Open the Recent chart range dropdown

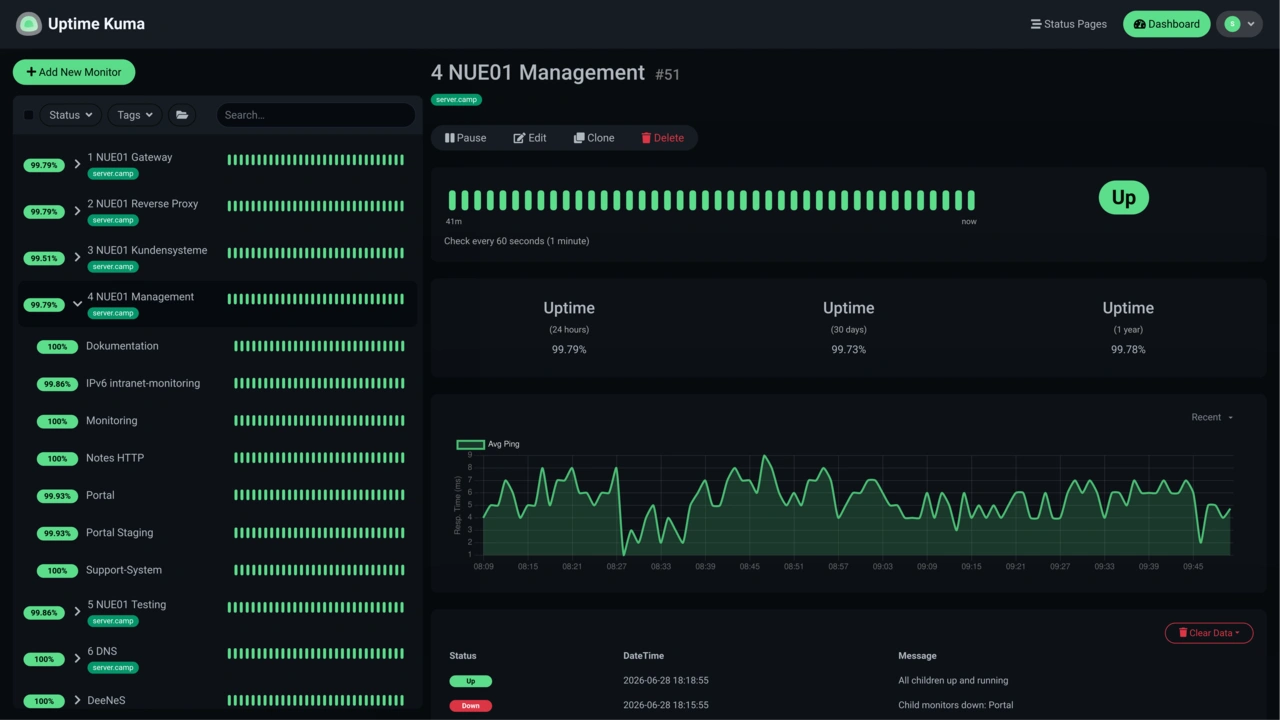[x=1212, y=417]
